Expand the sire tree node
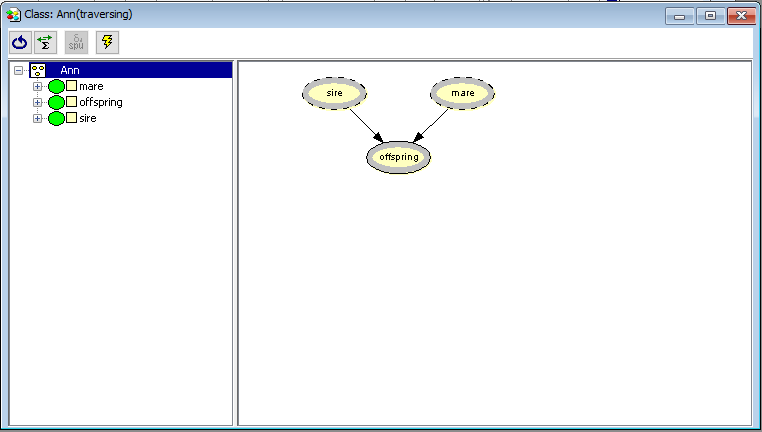This screenshot has width=762, height=432. [37, 118]
